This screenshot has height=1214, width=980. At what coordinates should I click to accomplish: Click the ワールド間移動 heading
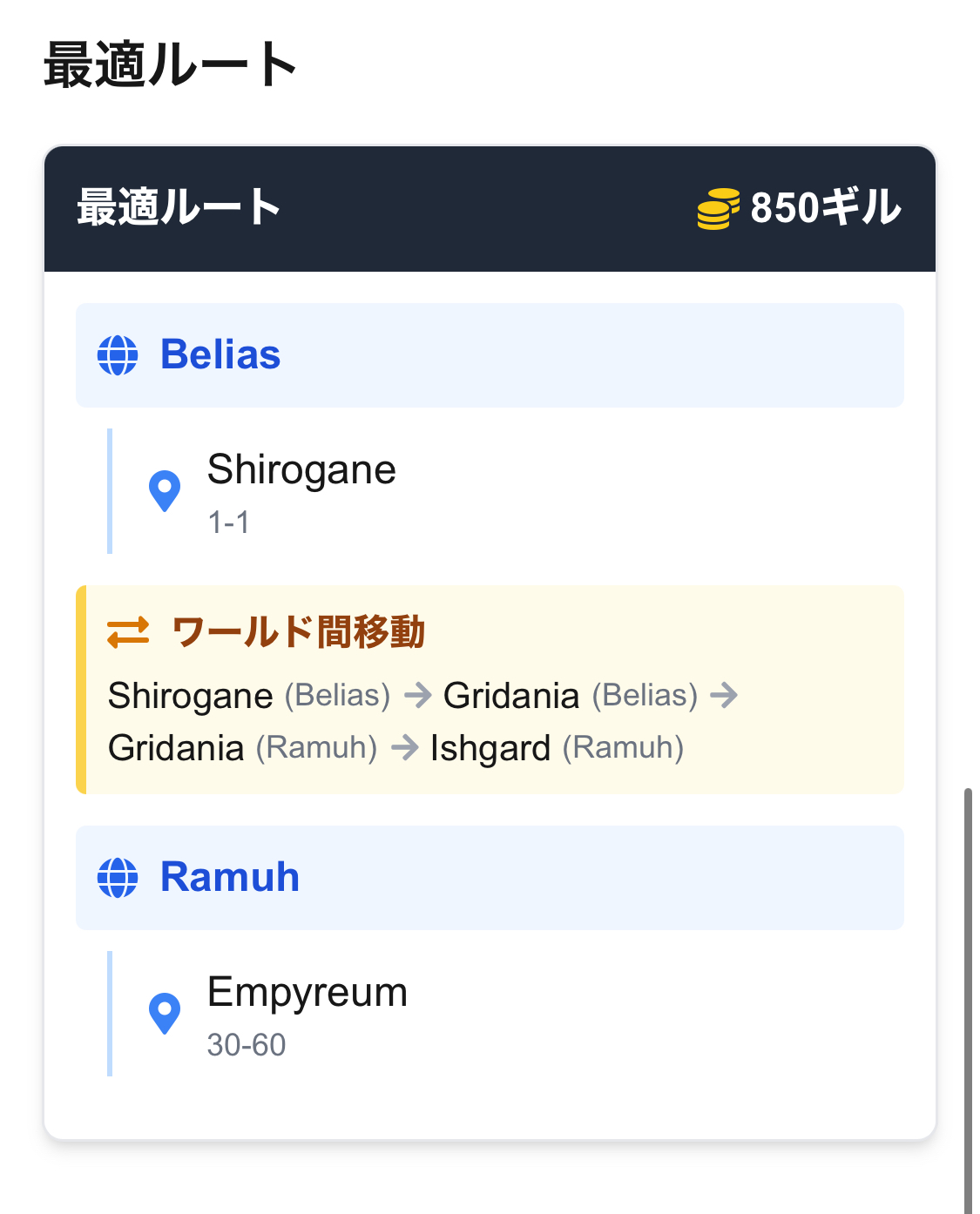pyautogui.click(x=298, y=633)
